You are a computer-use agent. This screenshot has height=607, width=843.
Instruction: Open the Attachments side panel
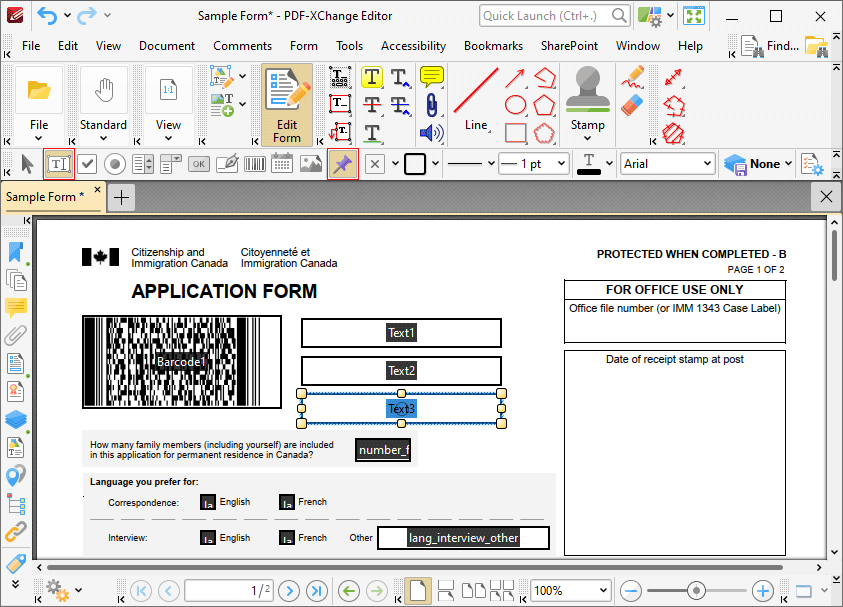point(16,335)
